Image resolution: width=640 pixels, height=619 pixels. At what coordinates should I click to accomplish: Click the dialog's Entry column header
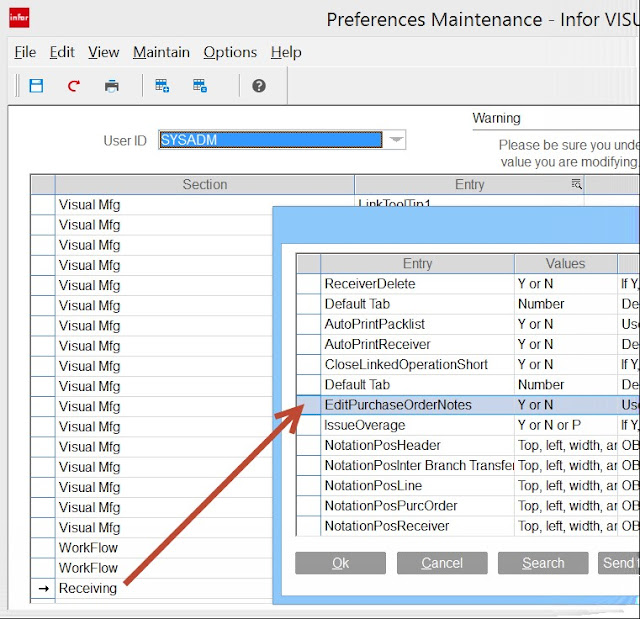click(417, 264)
